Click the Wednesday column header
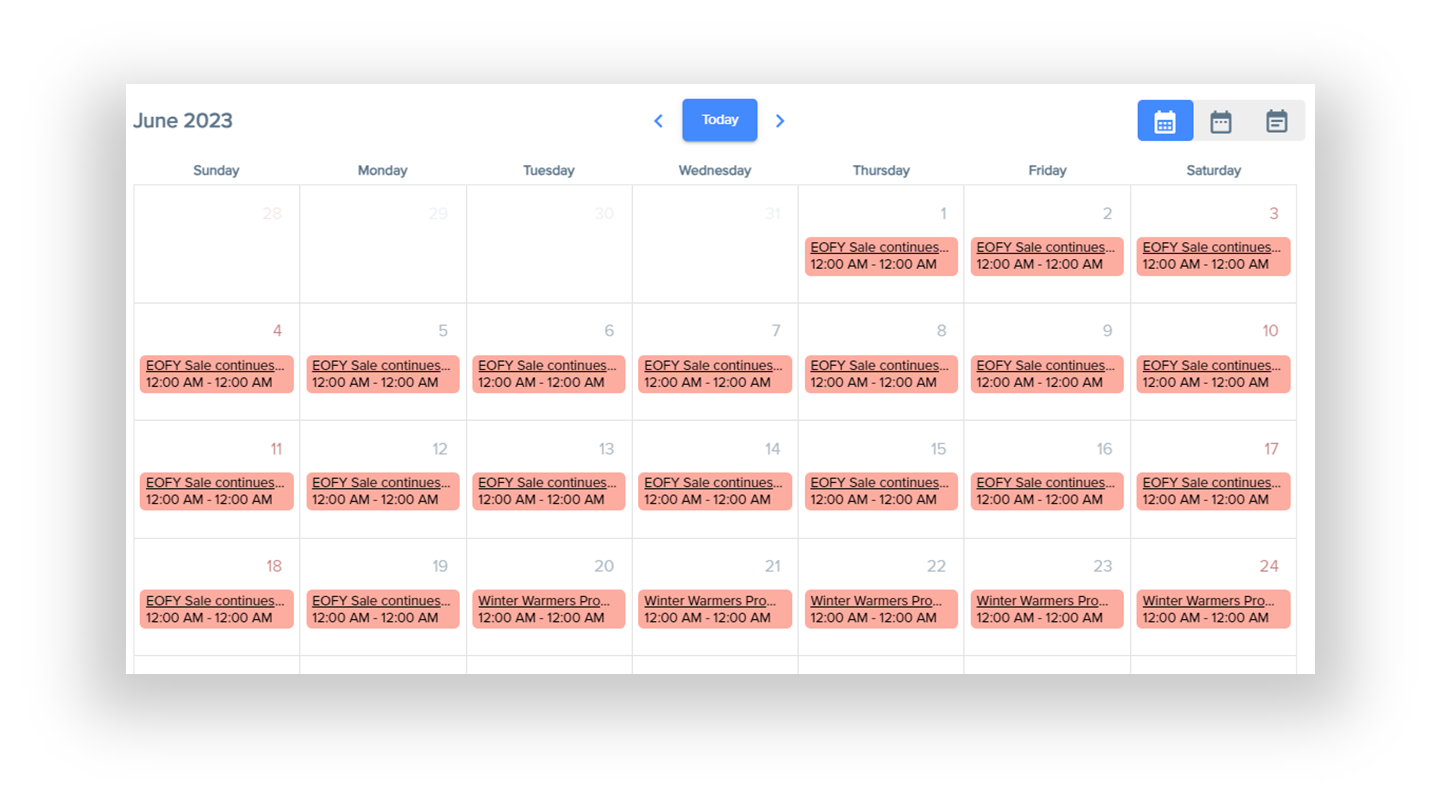Screen dimensions: 1441x806 [x=714, y=171]
